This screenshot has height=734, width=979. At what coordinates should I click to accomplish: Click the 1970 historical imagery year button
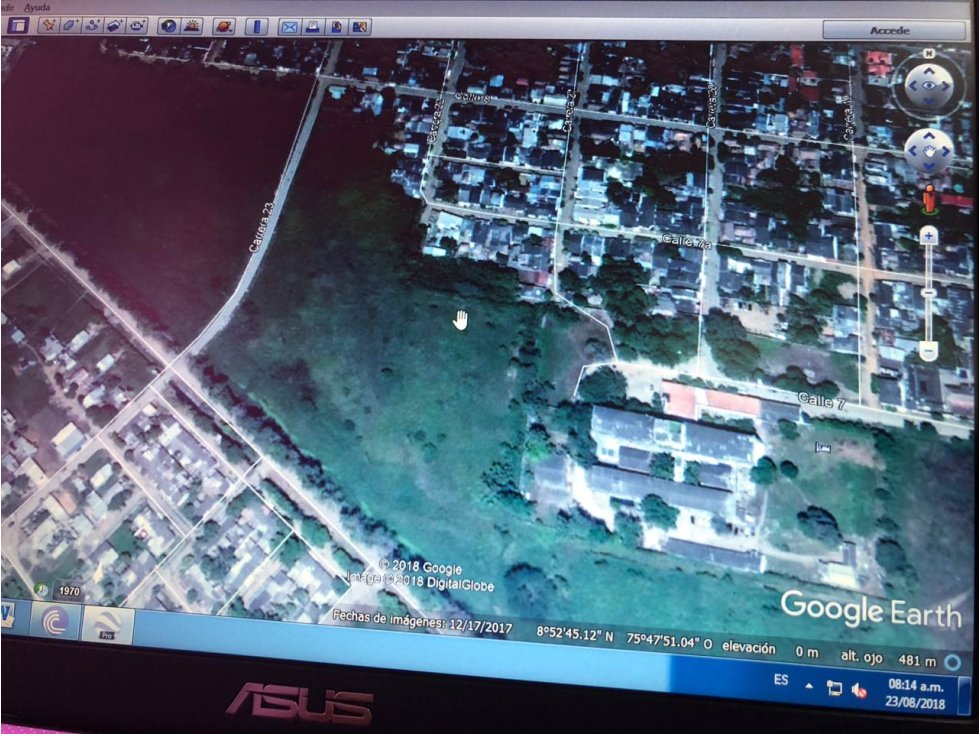point(69,590)
